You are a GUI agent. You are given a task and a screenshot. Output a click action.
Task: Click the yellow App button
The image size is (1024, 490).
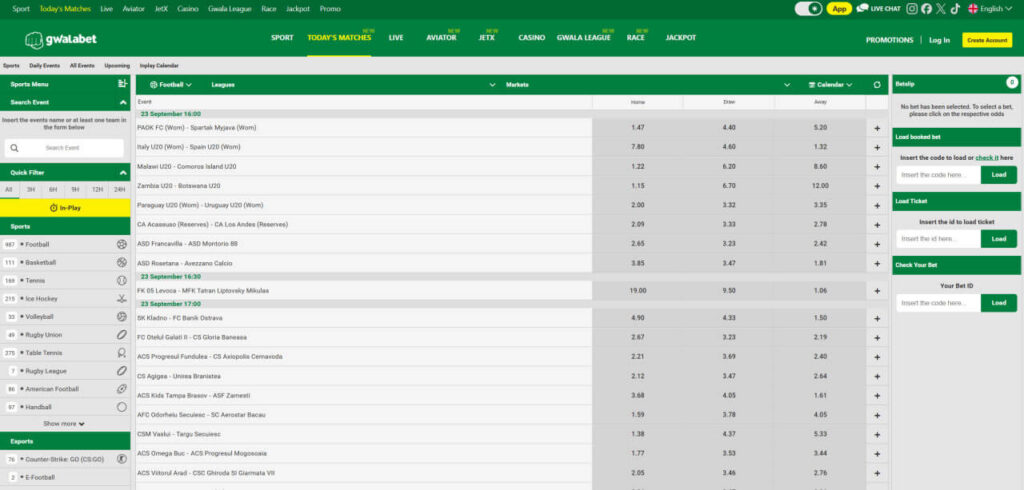(839, 8)
